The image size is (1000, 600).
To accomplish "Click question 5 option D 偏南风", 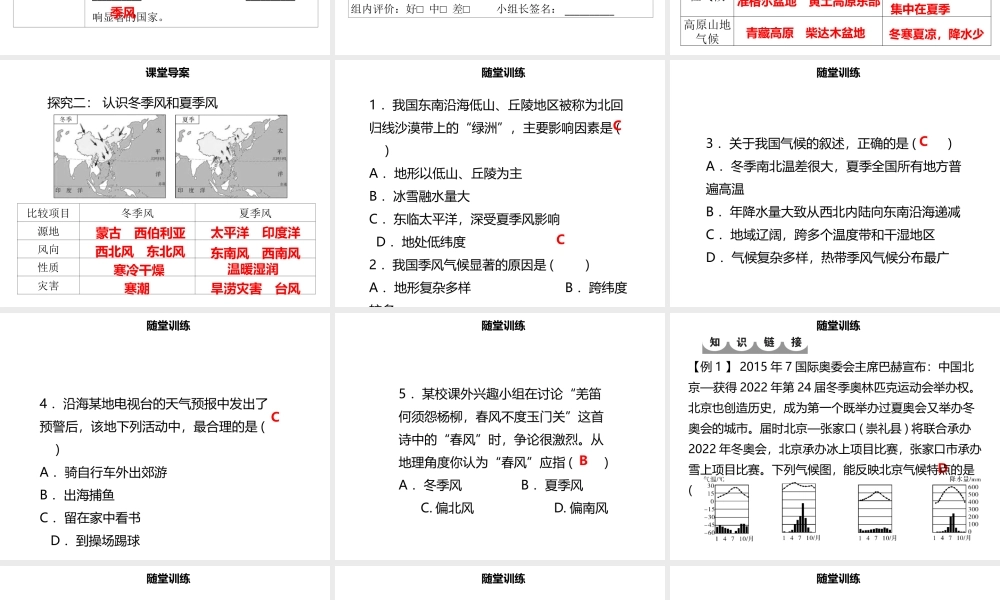I will point(581,509).
